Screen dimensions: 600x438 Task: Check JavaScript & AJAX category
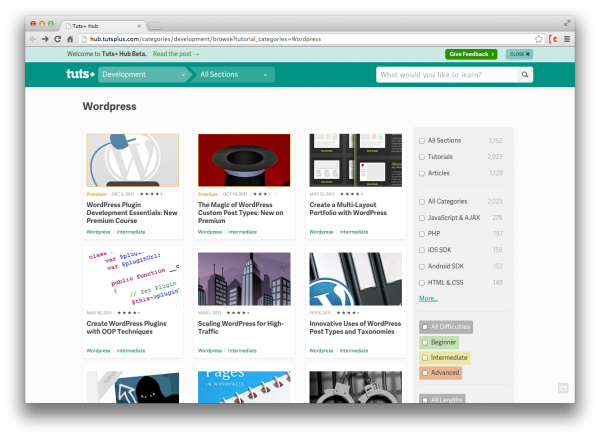422,218
